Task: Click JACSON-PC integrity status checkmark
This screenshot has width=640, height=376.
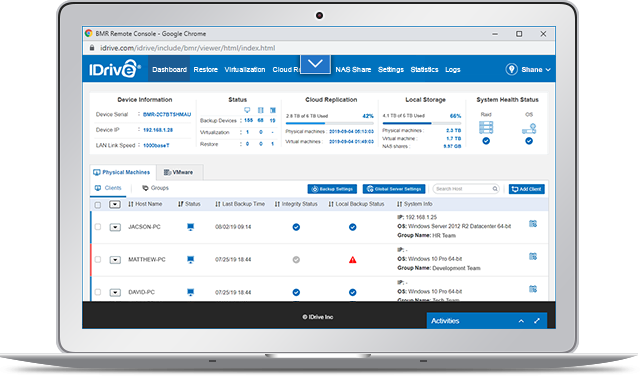Action: (296, 227)
